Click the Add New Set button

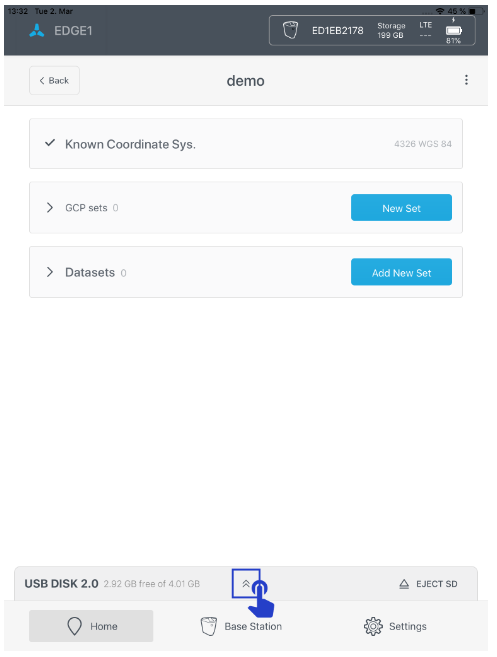pyautogui.click(x=401, y=272)
